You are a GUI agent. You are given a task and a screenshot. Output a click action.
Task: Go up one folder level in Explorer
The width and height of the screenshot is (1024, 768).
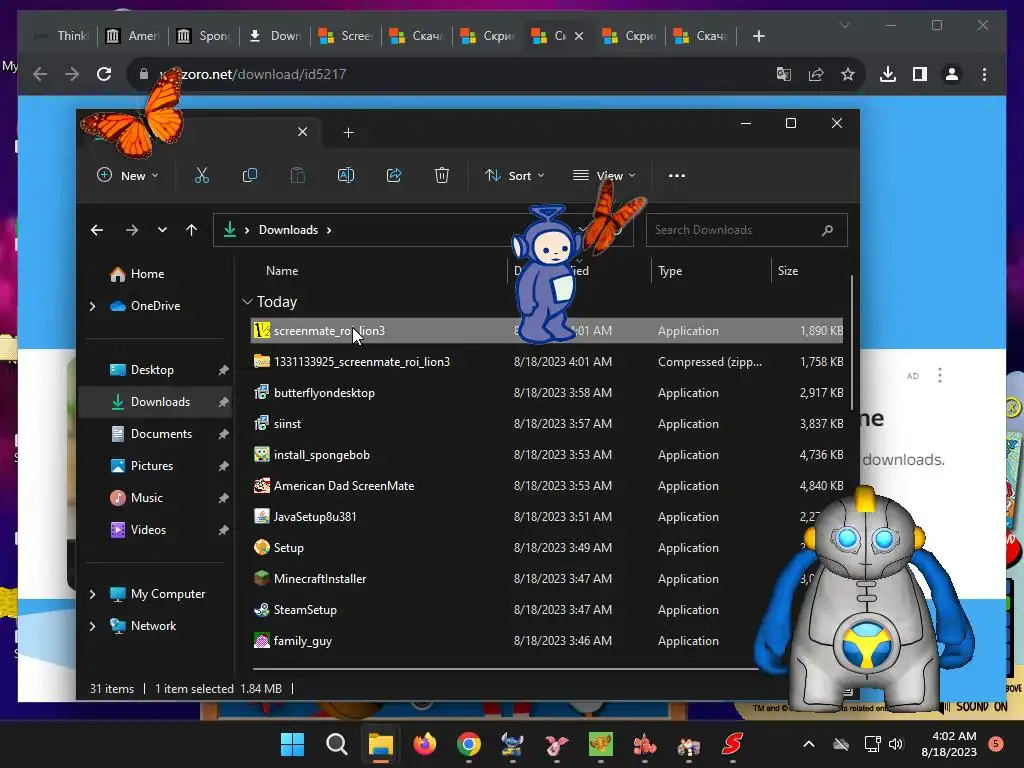191,230
